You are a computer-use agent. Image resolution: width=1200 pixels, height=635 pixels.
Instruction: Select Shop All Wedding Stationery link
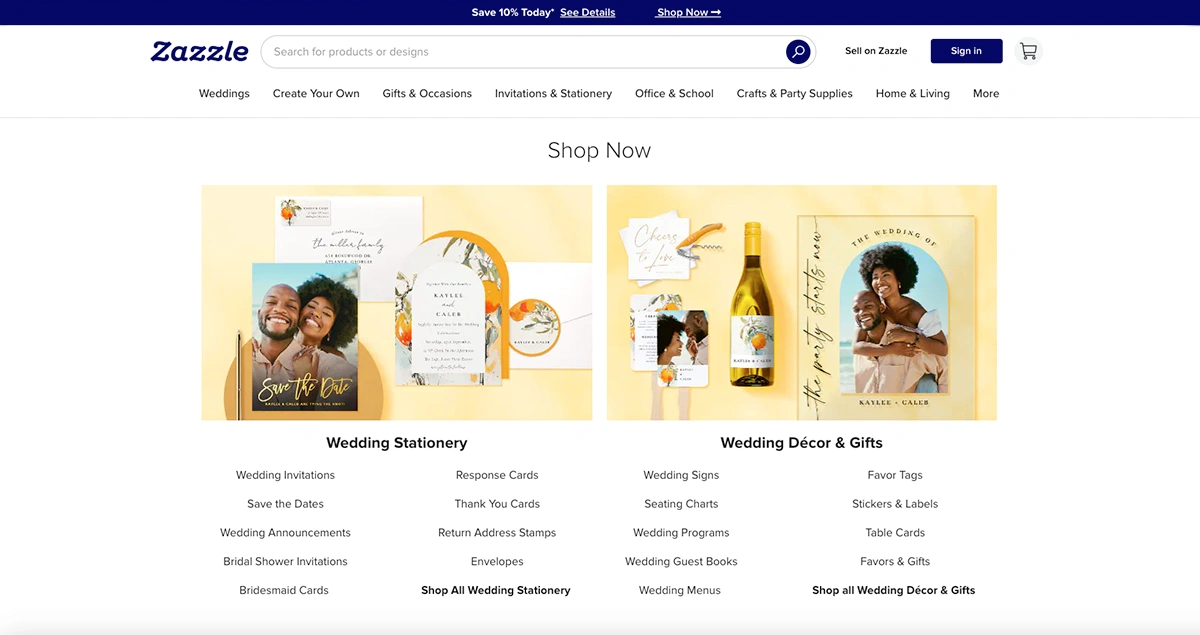point(495,590)
